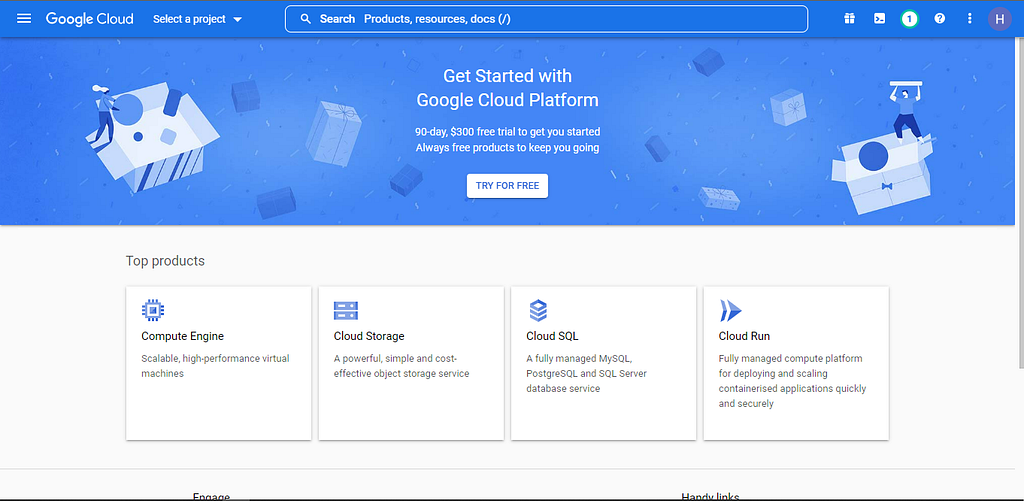Open the Cloud Storage title

coord(369,336)
